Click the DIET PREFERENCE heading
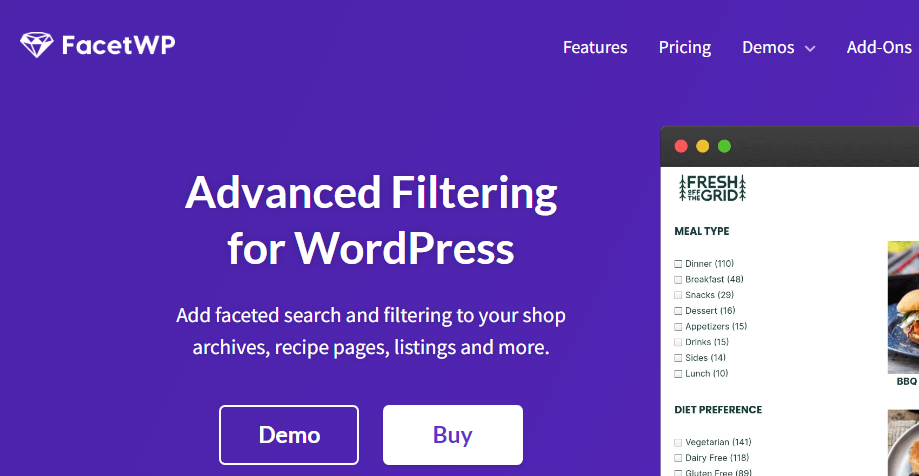The width and height of the screenshot is (919, 476). click(x=719, y=410)
